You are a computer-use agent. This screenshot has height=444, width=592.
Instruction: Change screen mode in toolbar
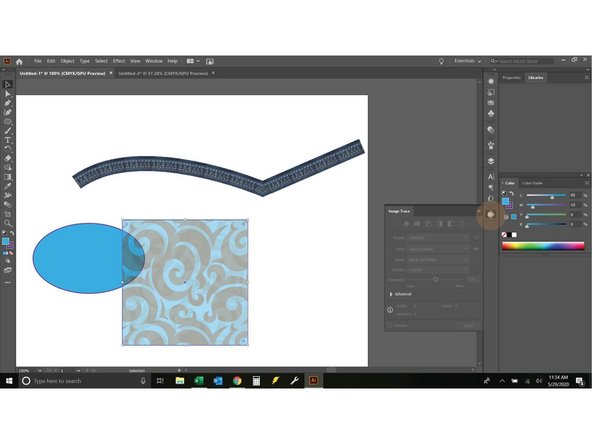pos(8,270)
